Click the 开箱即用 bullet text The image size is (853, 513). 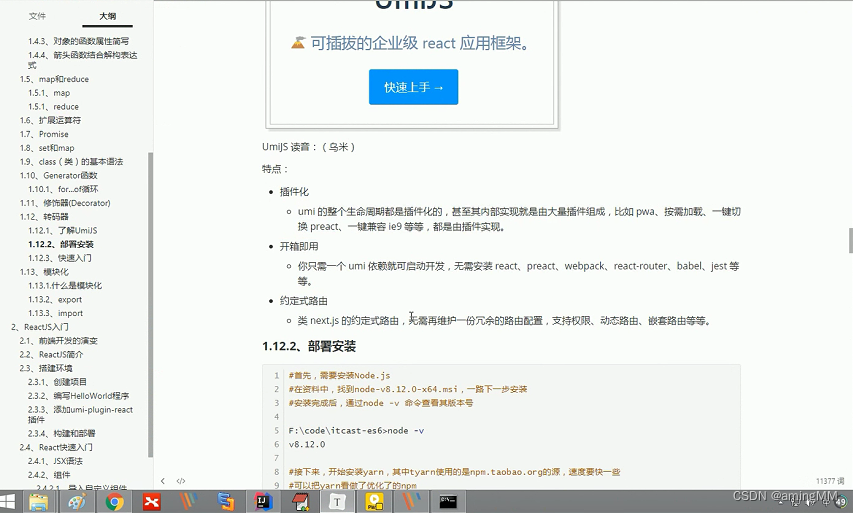299,246
